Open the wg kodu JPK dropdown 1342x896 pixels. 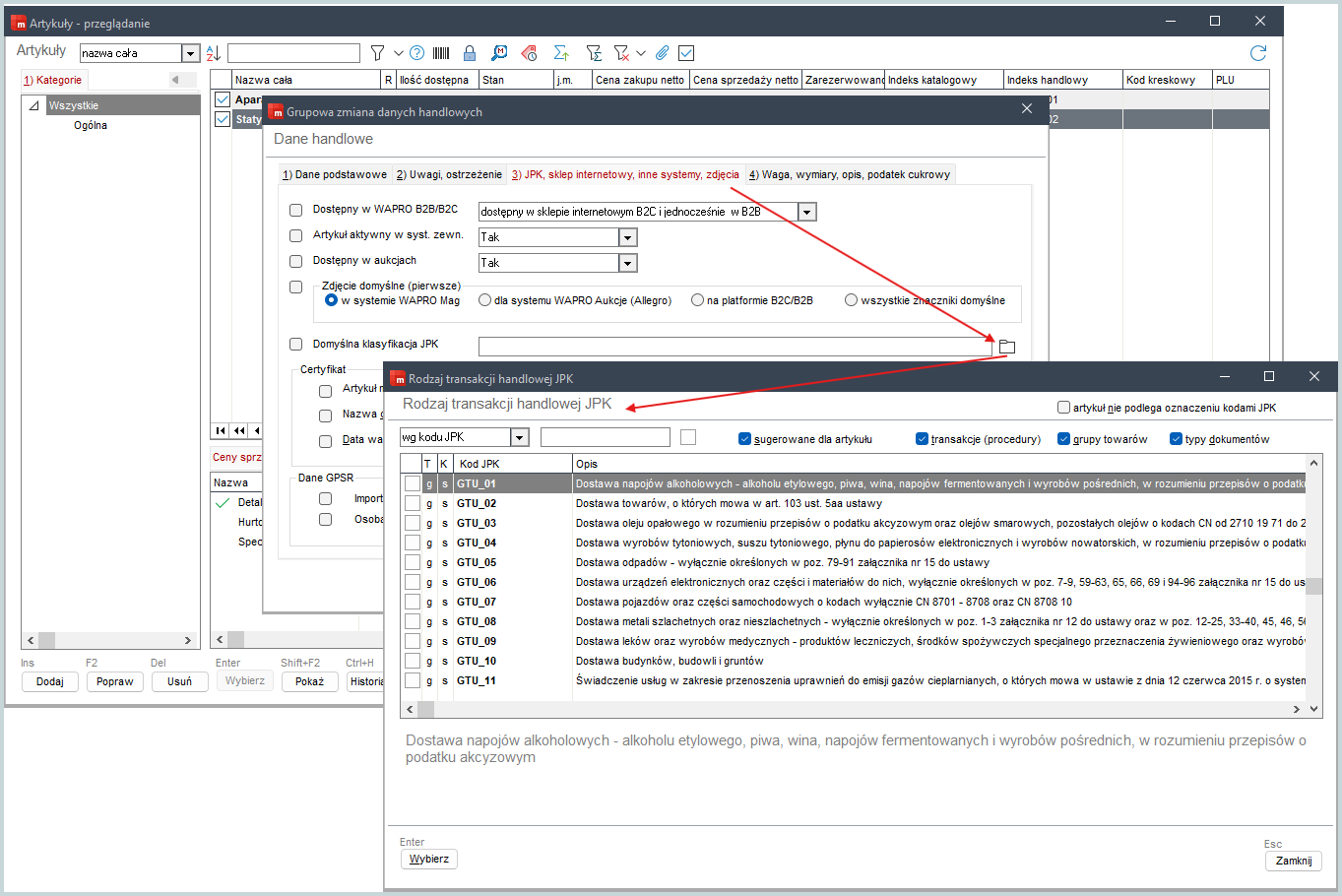pyautogui.click(x=520, y=437)
